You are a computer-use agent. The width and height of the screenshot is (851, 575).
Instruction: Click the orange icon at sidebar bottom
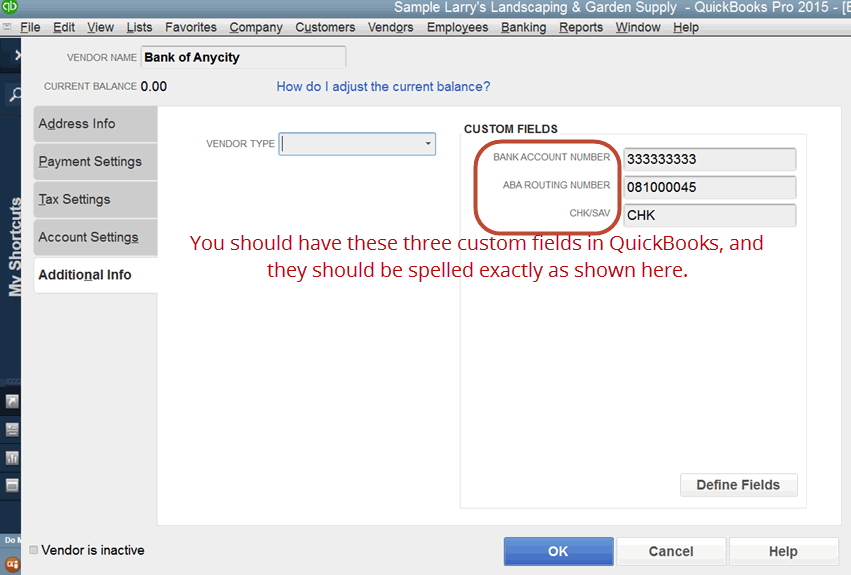(x=13, y=563)
